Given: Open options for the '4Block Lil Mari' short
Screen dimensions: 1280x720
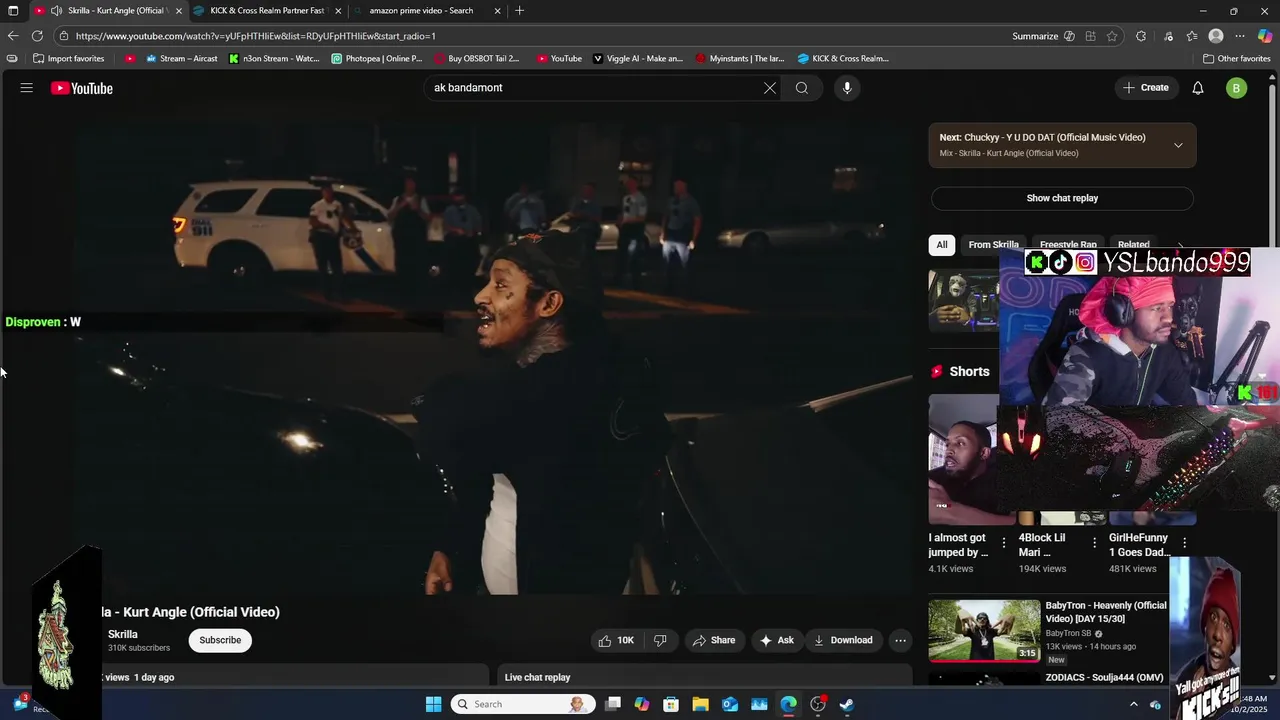Looking at the screenshot, I should pyautogui.click(x=1094, y=543).
